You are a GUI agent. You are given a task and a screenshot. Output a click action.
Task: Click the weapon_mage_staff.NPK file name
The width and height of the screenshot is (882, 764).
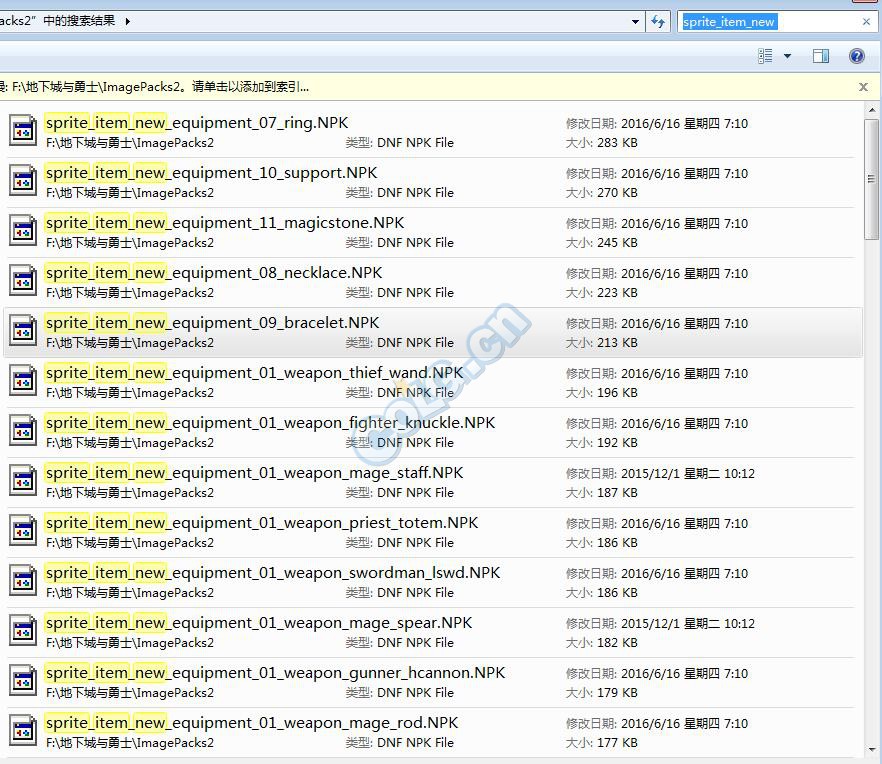click(x=254, y=473)
